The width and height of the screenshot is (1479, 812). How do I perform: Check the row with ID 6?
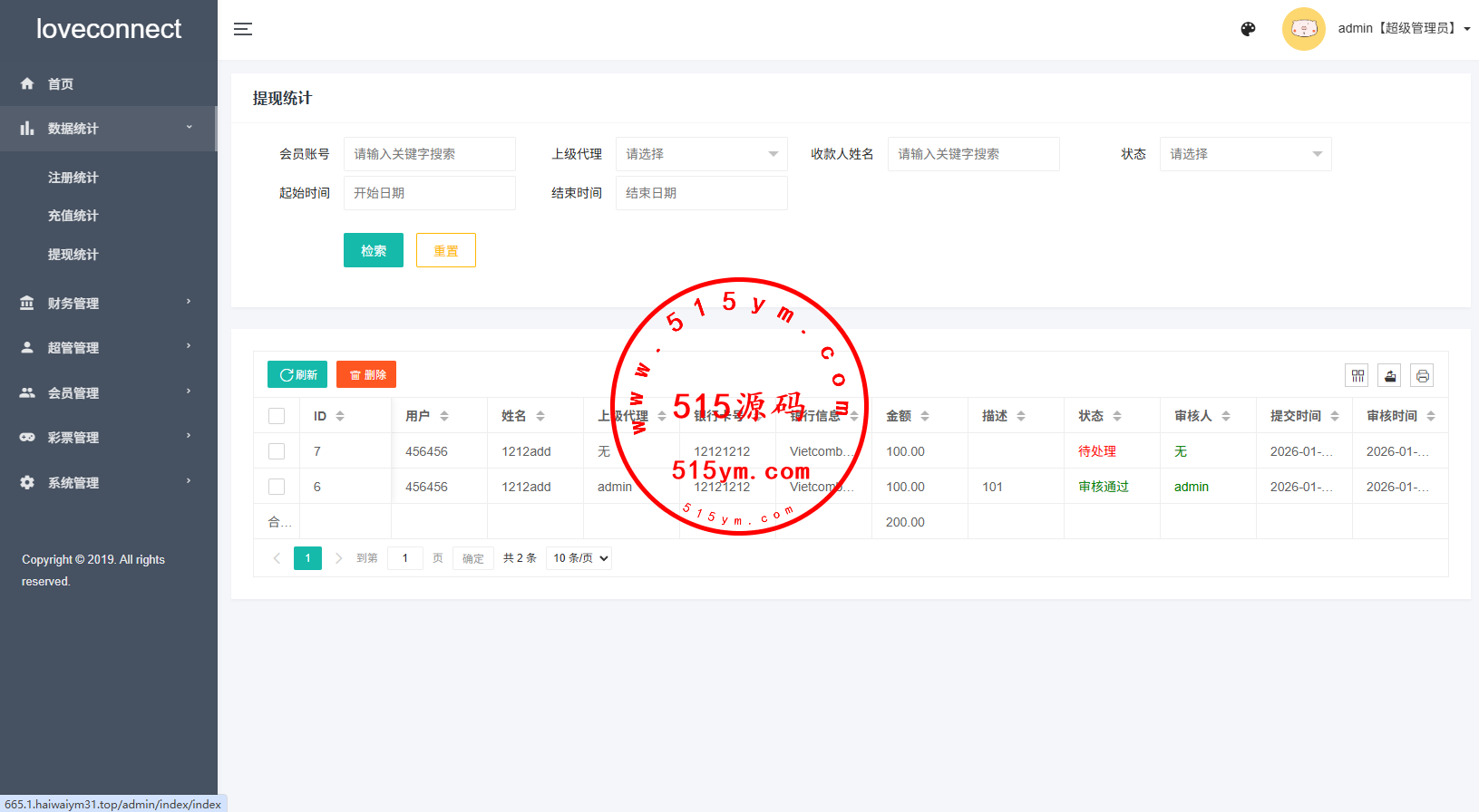tap(277, 487)
